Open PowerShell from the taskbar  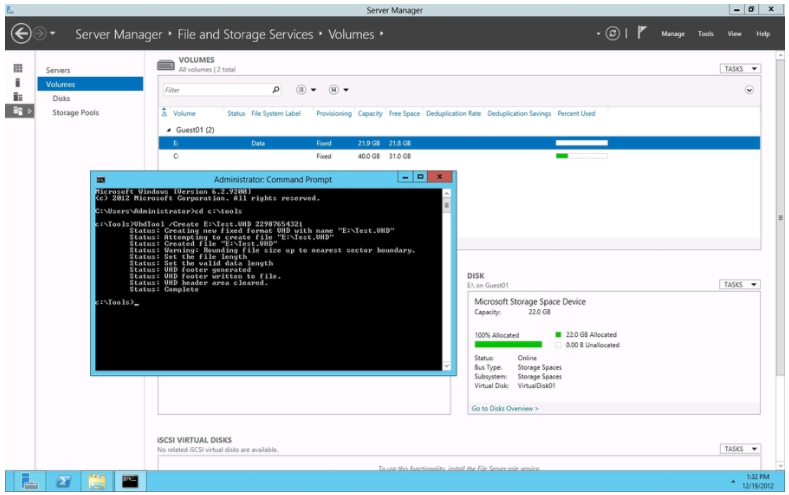63,482
